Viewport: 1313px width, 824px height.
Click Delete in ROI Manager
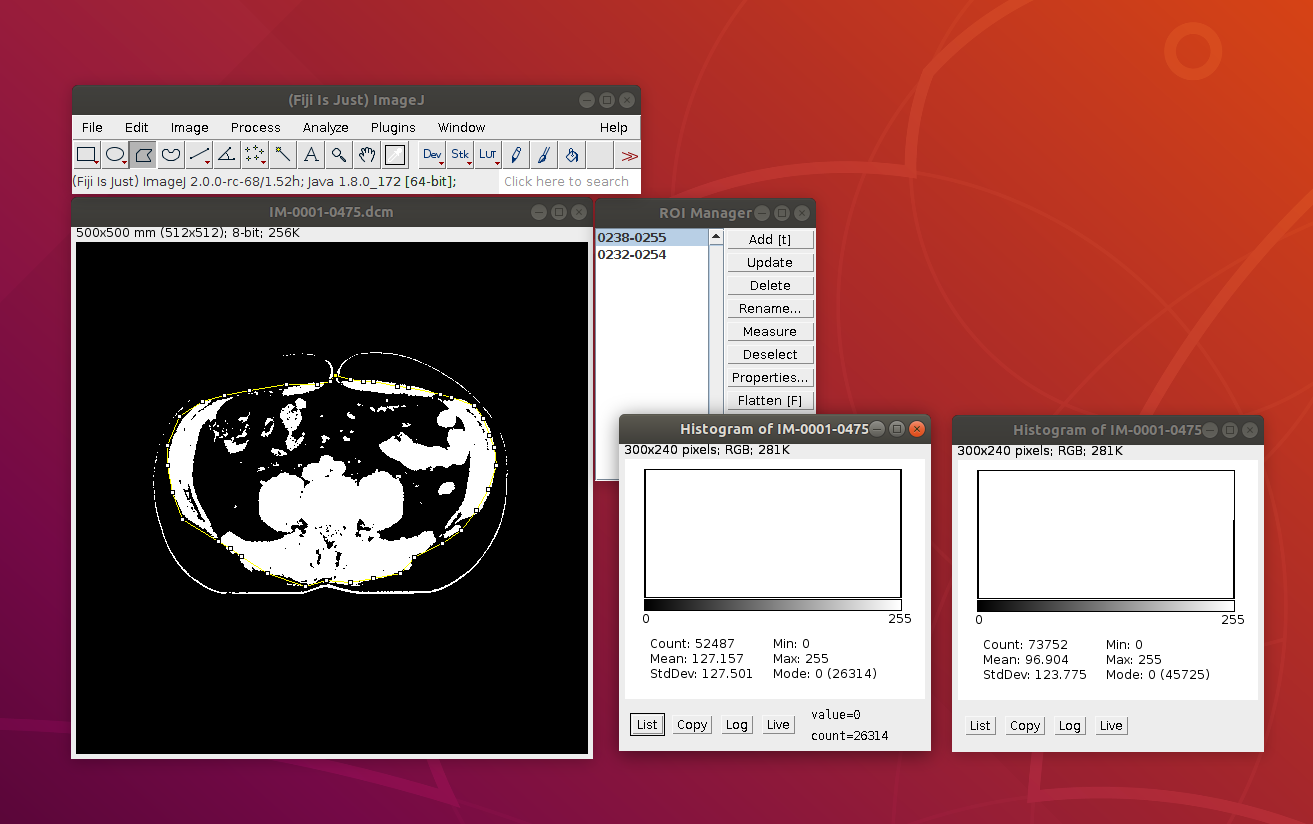(770, 285)
